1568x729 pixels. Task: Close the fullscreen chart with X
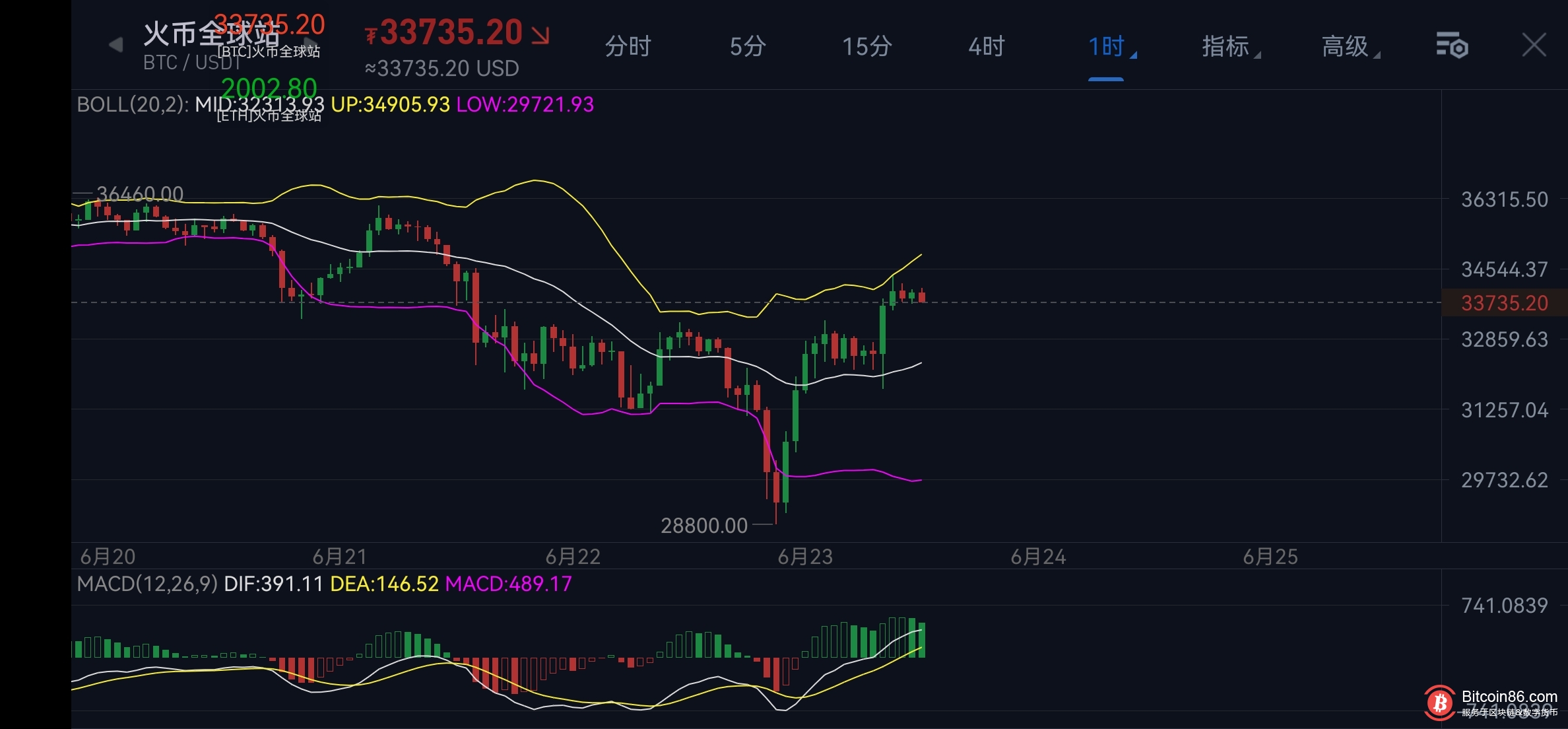click(x=1534, y=45)
